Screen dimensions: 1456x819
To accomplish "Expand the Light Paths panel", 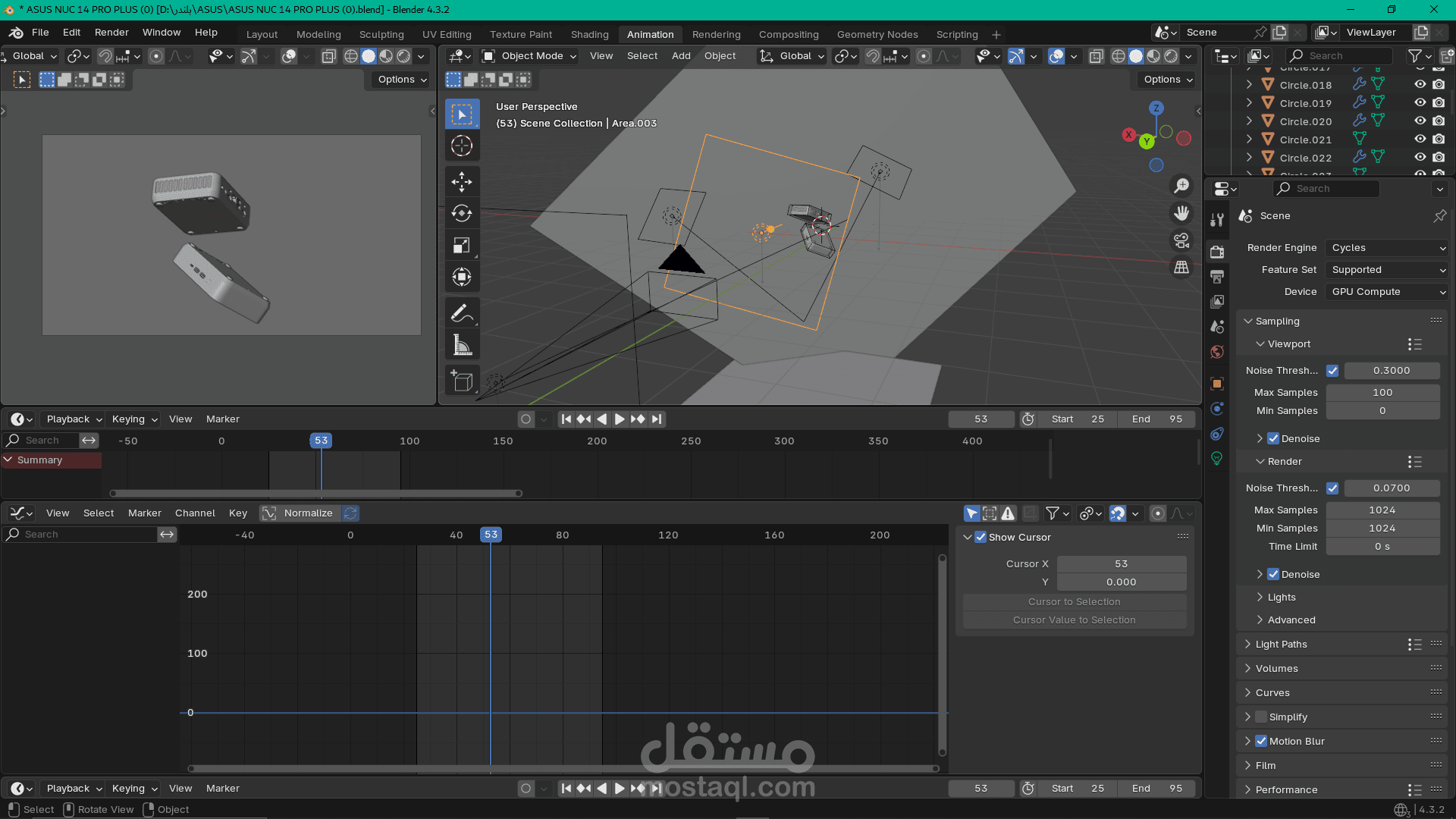I will point(1281,644).
